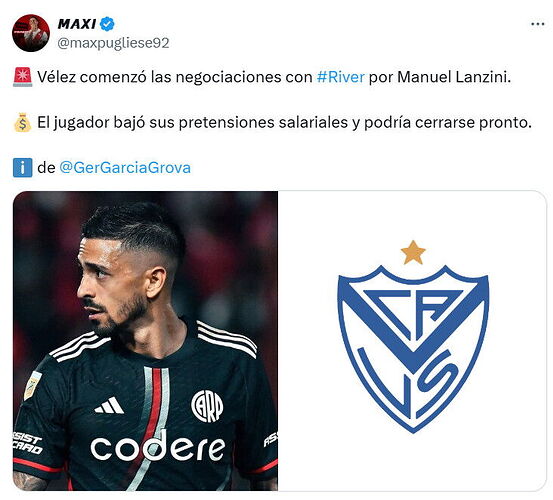The height and width of the screenshot is (500, 553).
Task: Open the #River hashtag
Action: tap(340, 77)
